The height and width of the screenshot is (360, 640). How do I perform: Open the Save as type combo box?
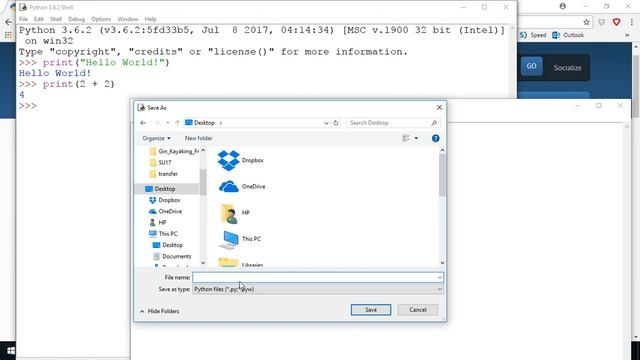tap(318, 289)
